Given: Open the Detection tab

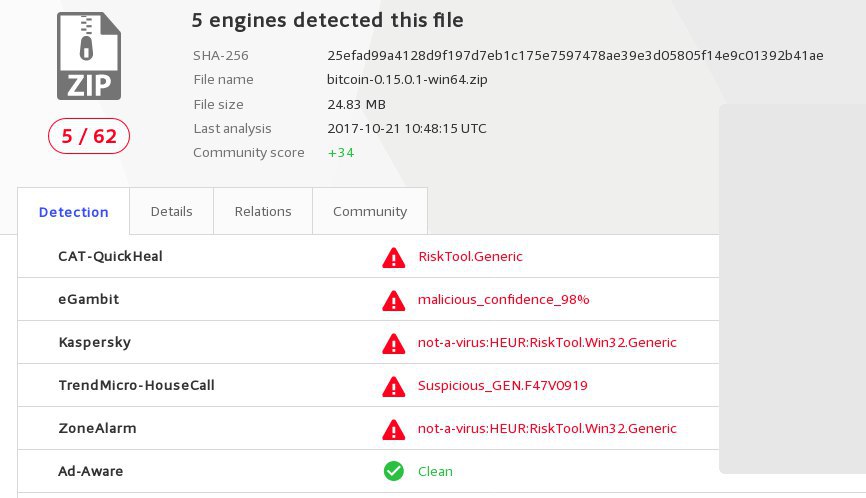Looking at the screenshot, I should [73, 211].
